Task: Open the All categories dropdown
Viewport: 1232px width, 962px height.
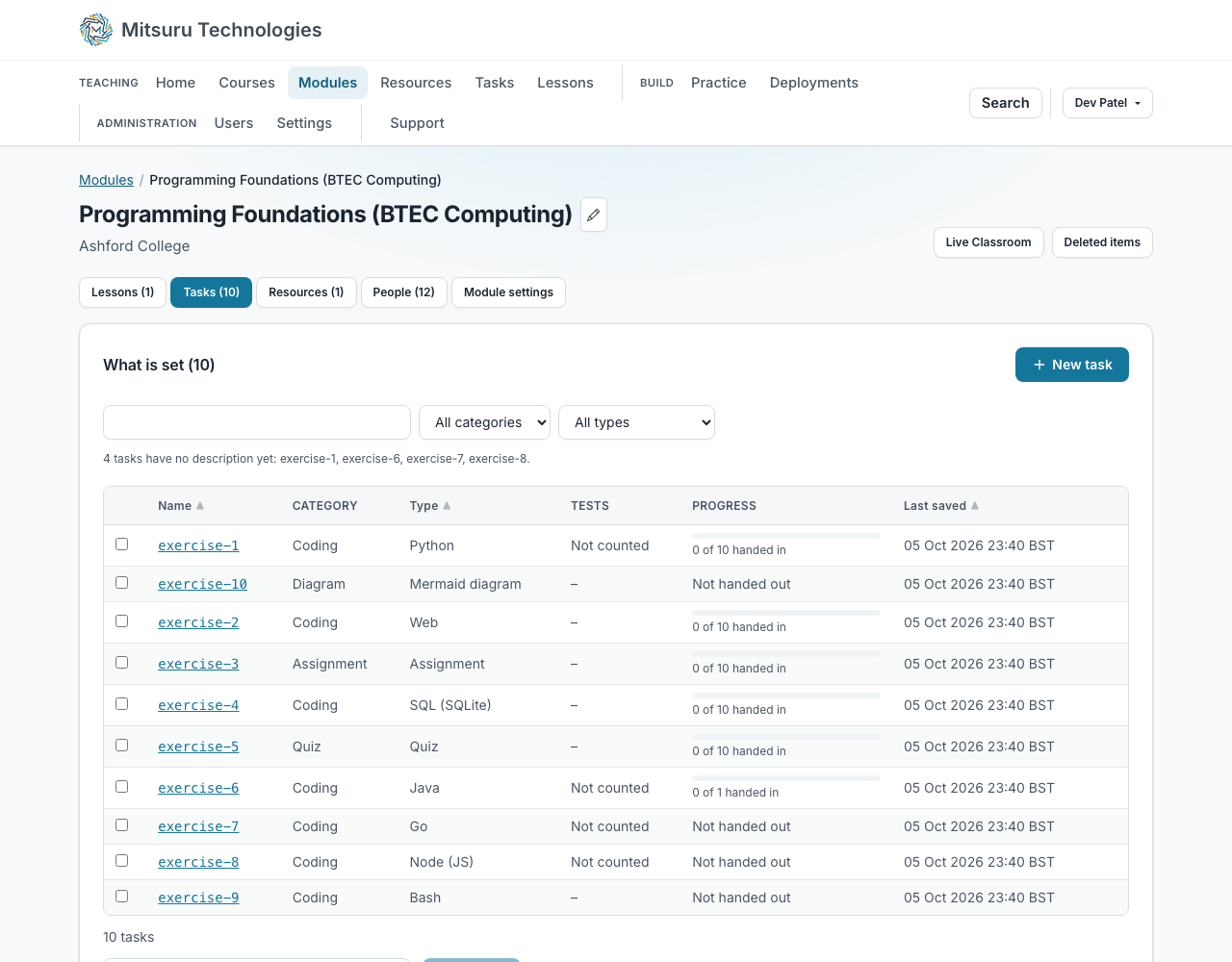Action: click(485, 422)
